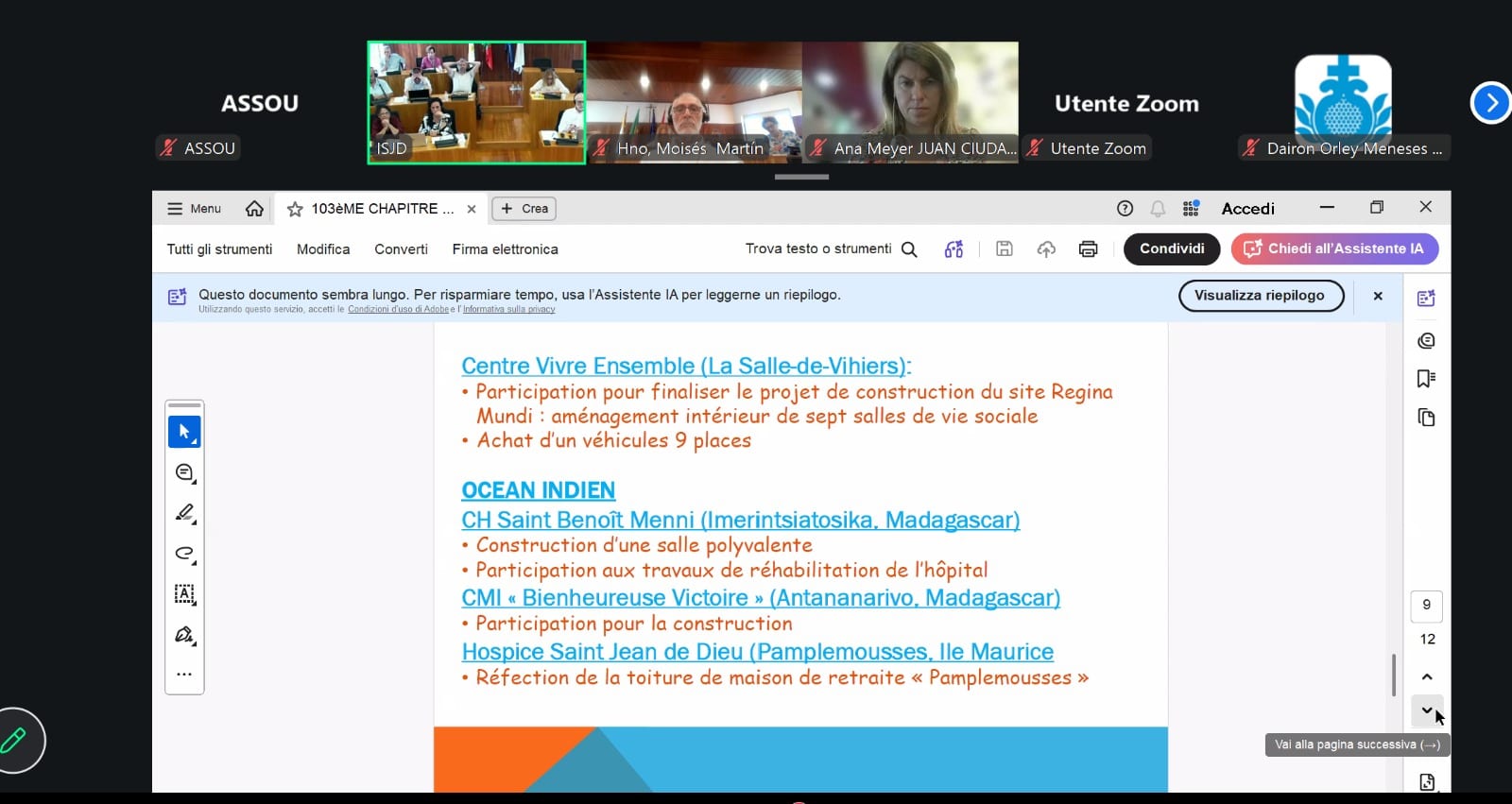Select the arrow selection tool
The width and height of the screenshot is (1512, 804).
184,432
